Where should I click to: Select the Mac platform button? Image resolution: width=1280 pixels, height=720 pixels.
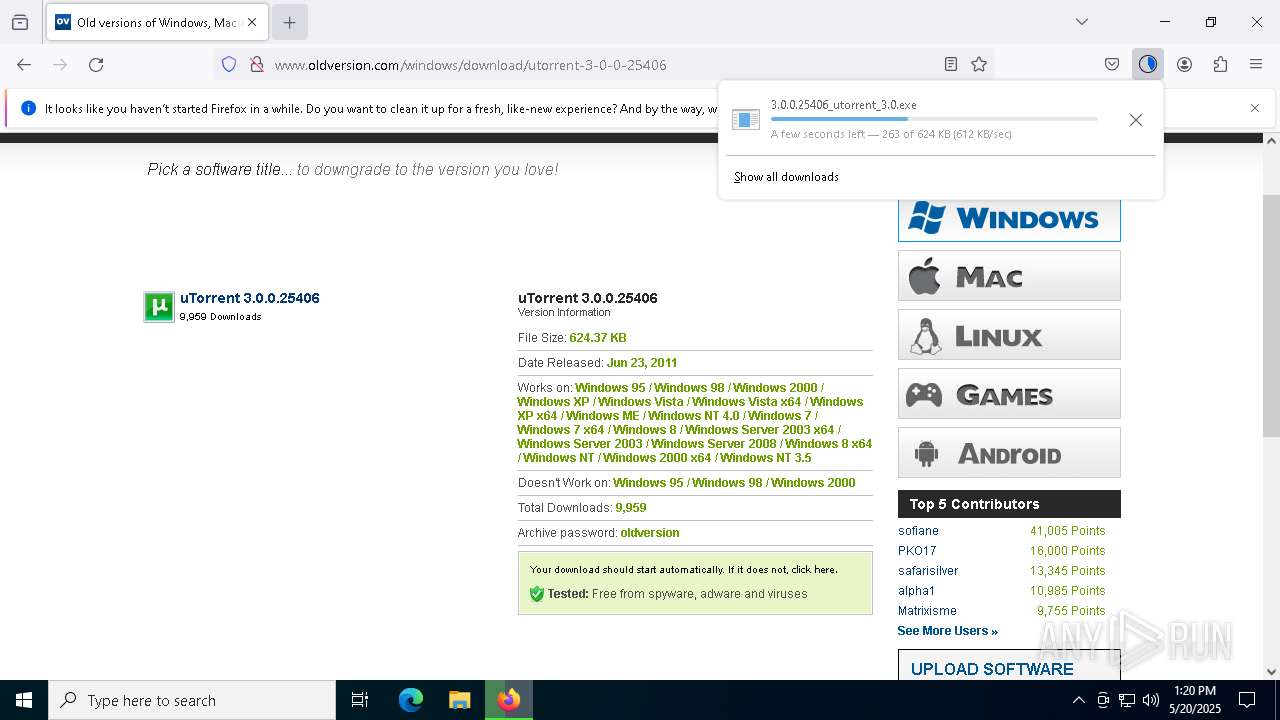pos(1009,276)
